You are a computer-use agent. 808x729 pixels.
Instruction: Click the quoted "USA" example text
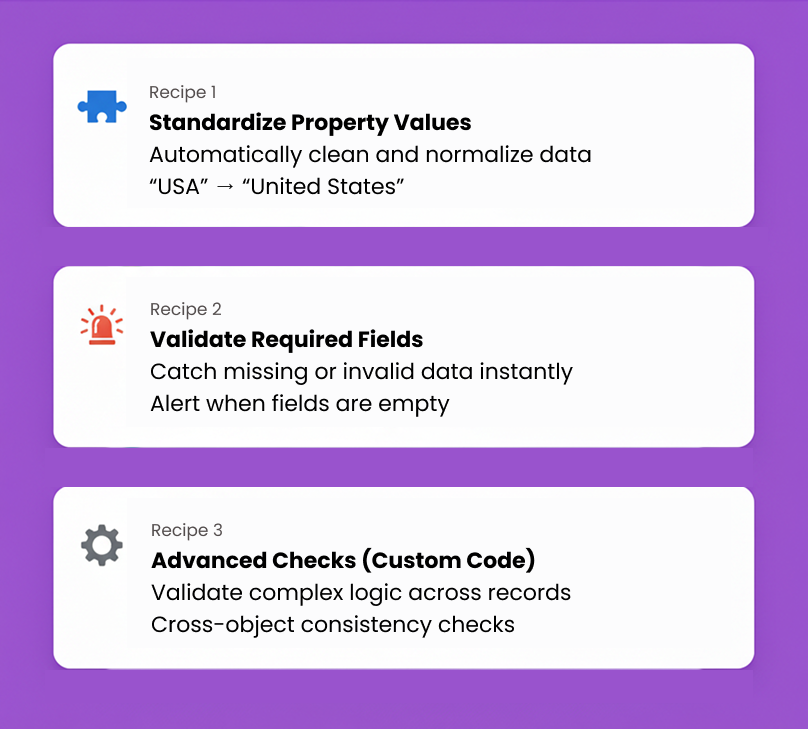coord(178,186)
